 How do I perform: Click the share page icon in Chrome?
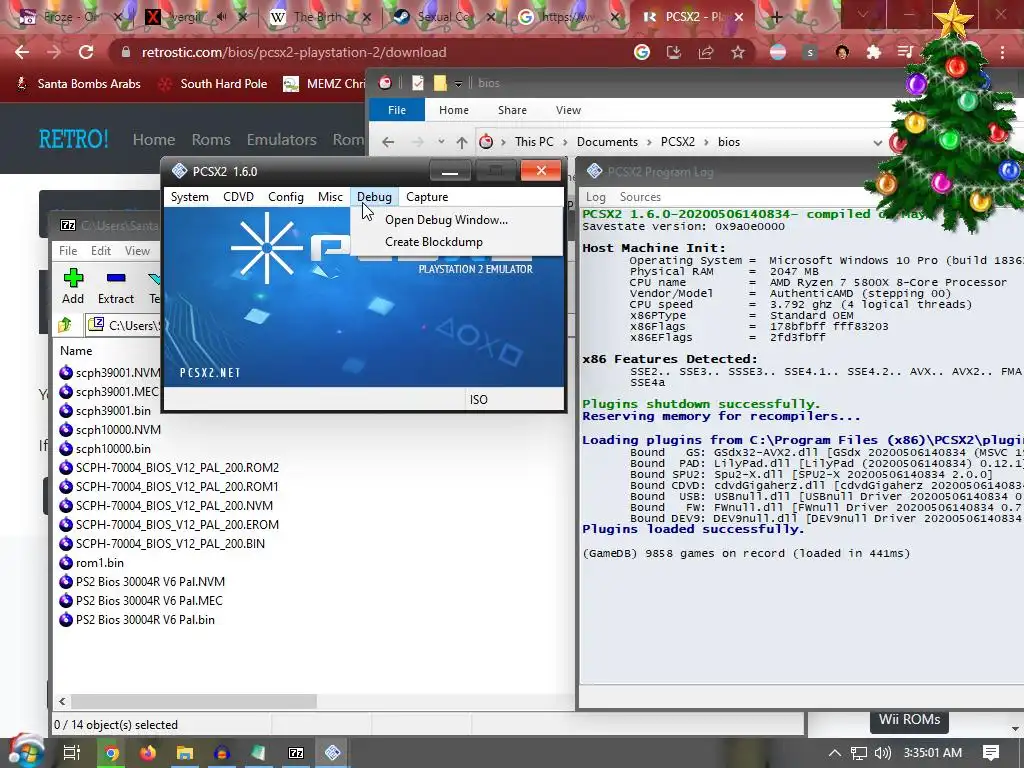[x=706, y=52]
